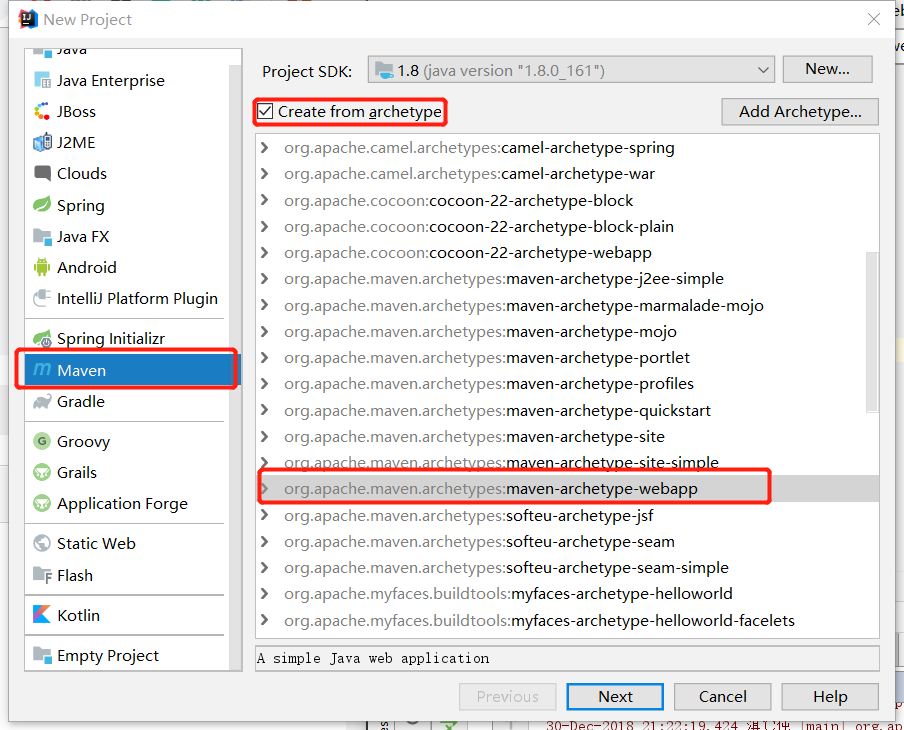Click the archetype list vertical scrollbar
This screenshot has width=904, height=730.
coord(872,332)
